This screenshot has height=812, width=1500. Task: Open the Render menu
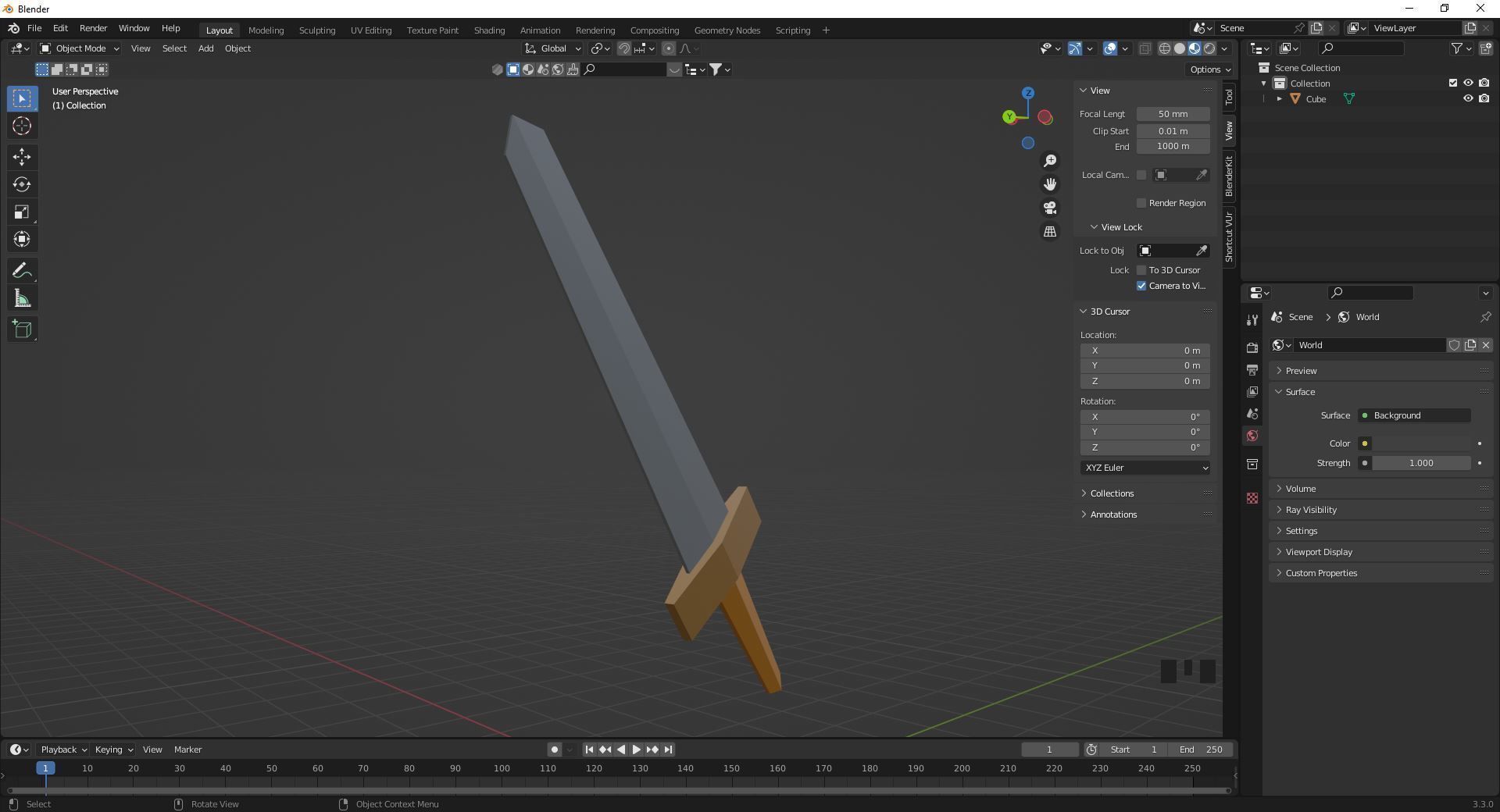click(x=93, y=28)
